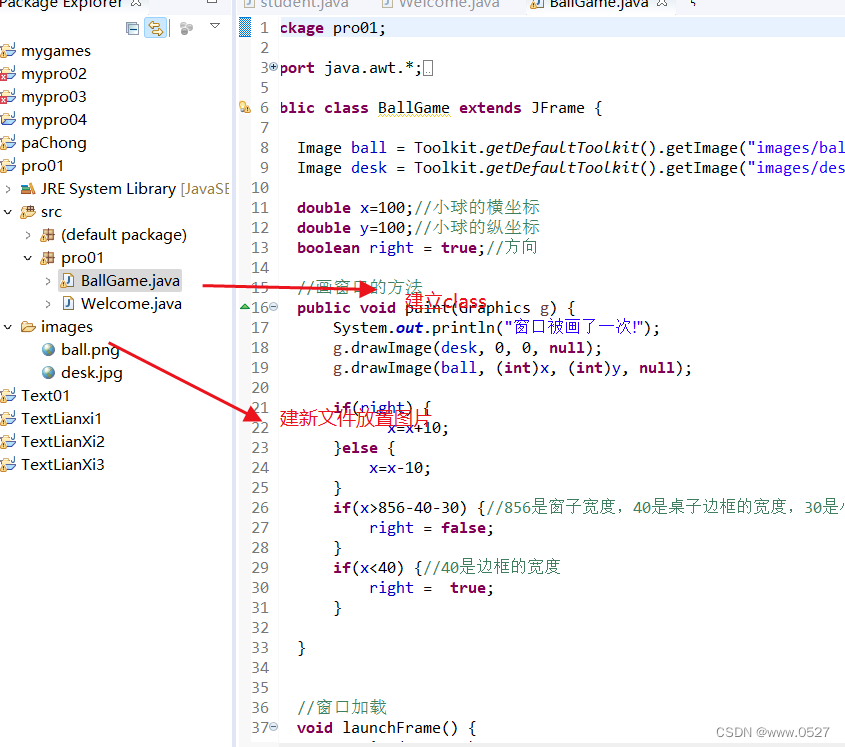Click the warning marker on line 6
The width and height of the screenshot is (845, 747).
(245, 107)
